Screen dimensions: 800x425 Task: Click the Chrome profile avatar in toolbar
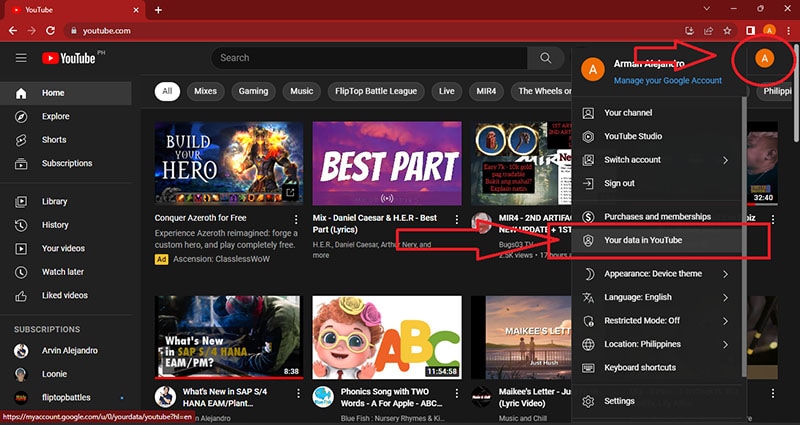[x=769, y=31]
